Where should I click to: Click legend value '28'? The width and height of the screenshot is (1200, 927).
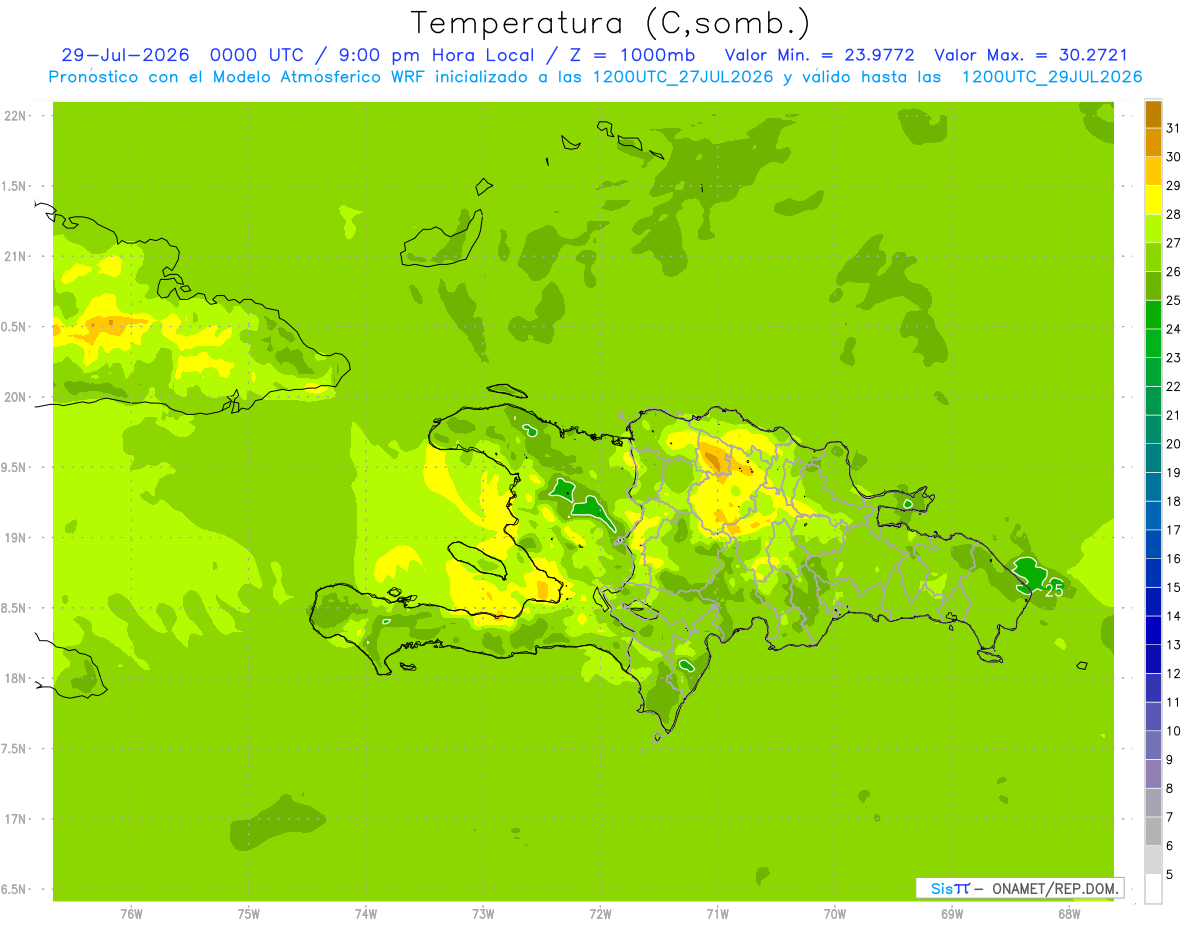pos(1174,214)
